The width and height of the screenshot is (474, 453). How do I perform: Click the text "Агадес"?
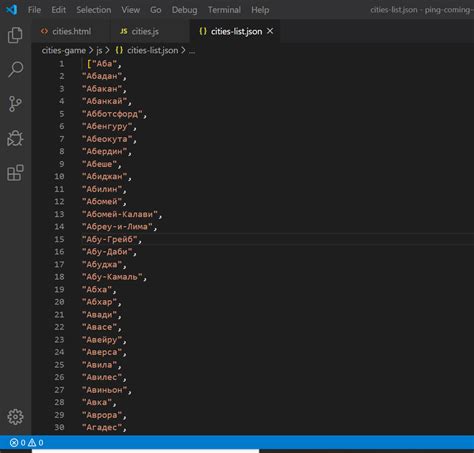(102, 427)
